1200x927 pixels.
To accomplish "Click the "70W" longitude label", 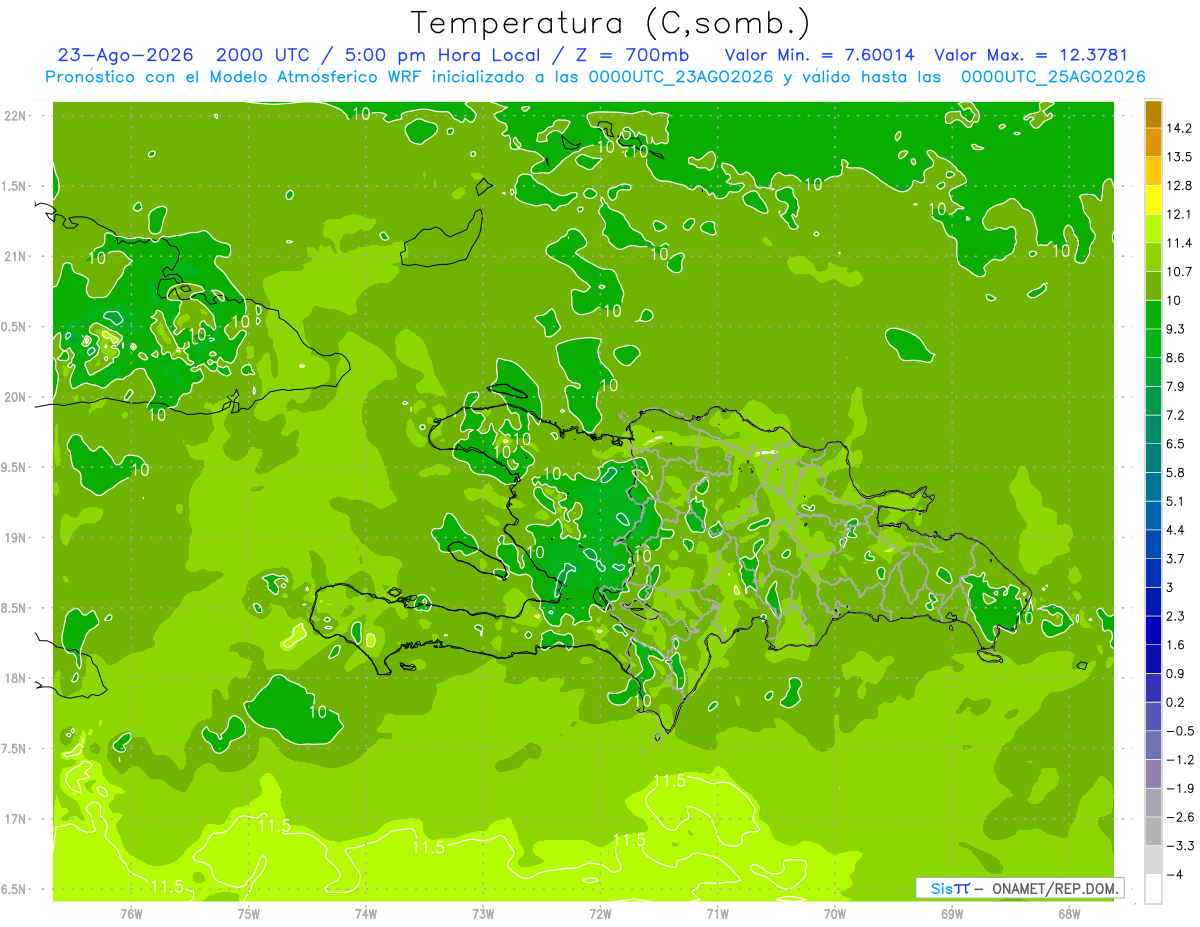I will click(835, 914).
